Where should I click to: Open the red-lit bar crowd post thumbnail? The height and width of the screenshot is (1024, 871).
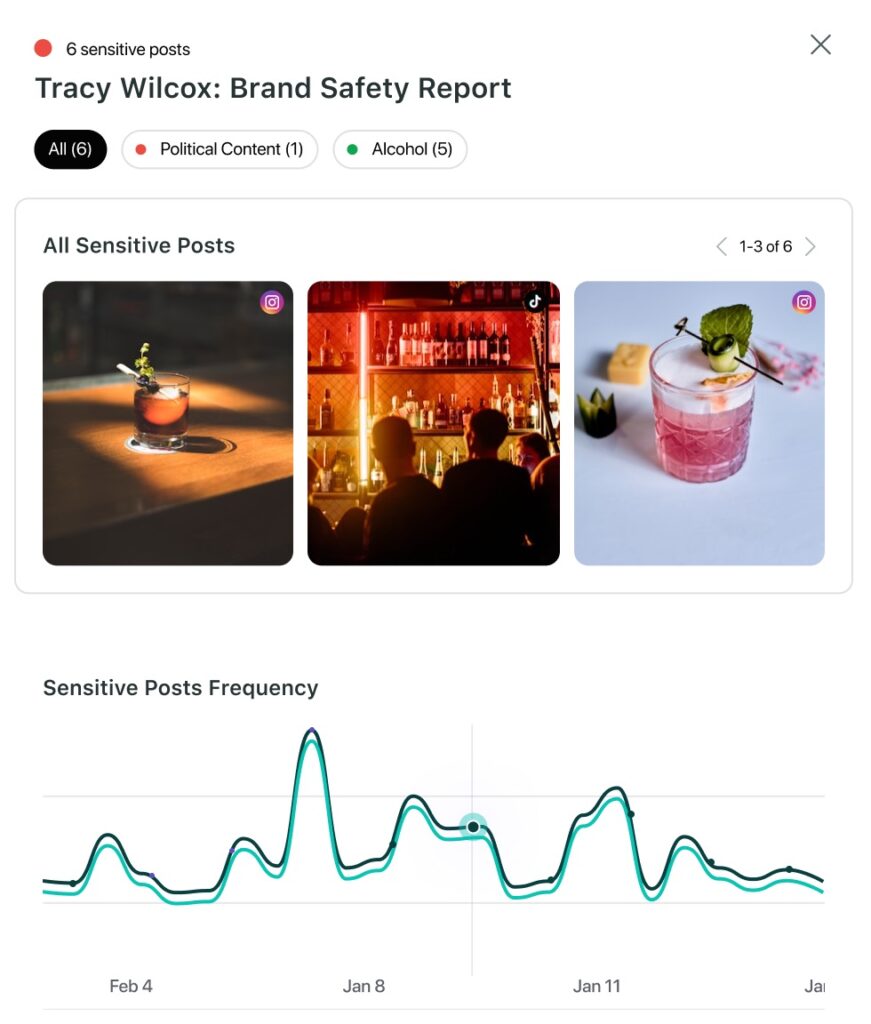point(434,423)
